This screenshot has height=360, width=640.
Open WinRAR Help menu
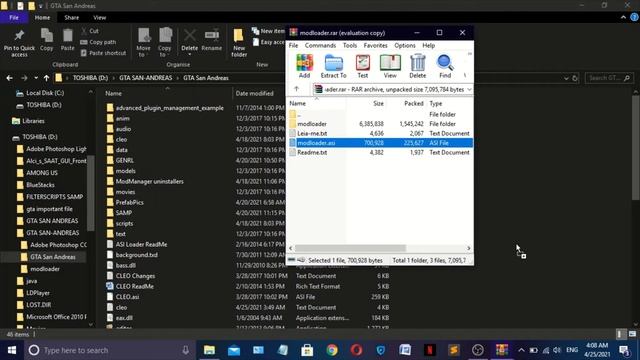(429, 45)
